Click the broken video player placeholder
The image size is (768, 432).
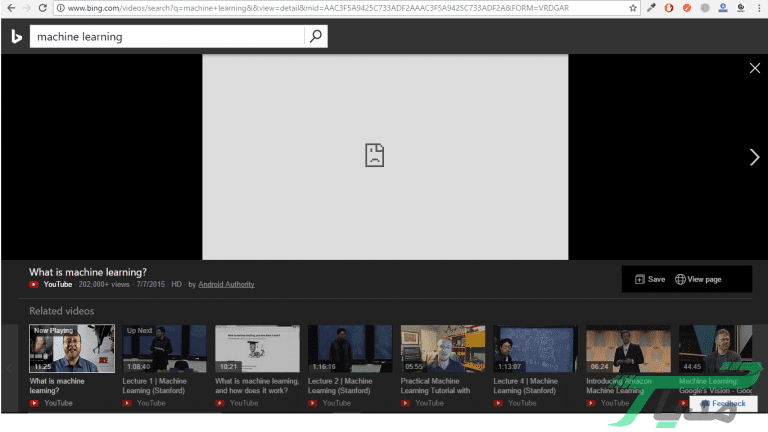point(385,156)
